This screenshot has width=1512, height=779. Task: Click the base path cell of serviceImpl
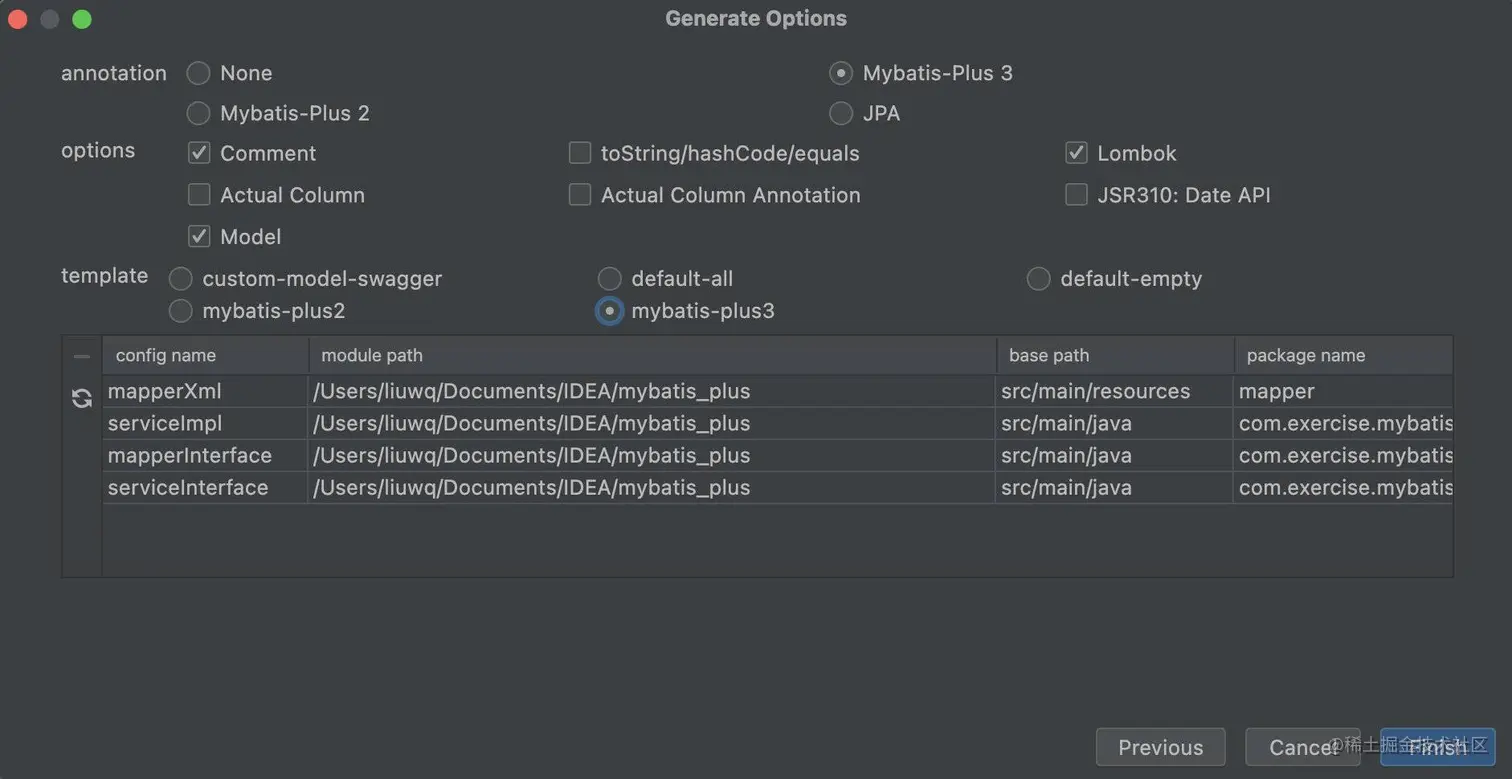pyautogui.click(x=1115, y=423)
